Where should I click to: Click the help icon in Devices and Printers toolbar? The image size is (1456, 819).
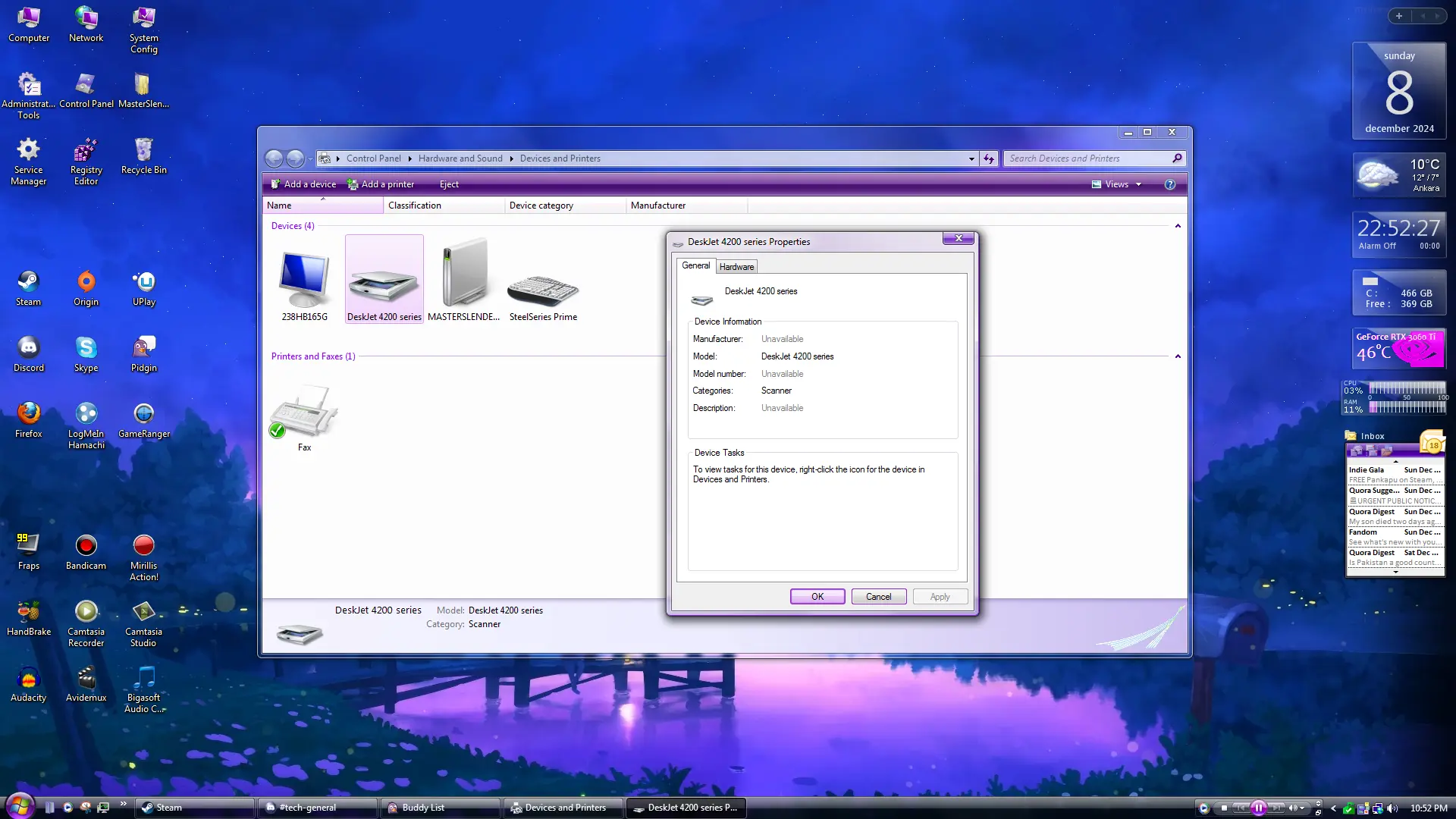coord(1170,184)
